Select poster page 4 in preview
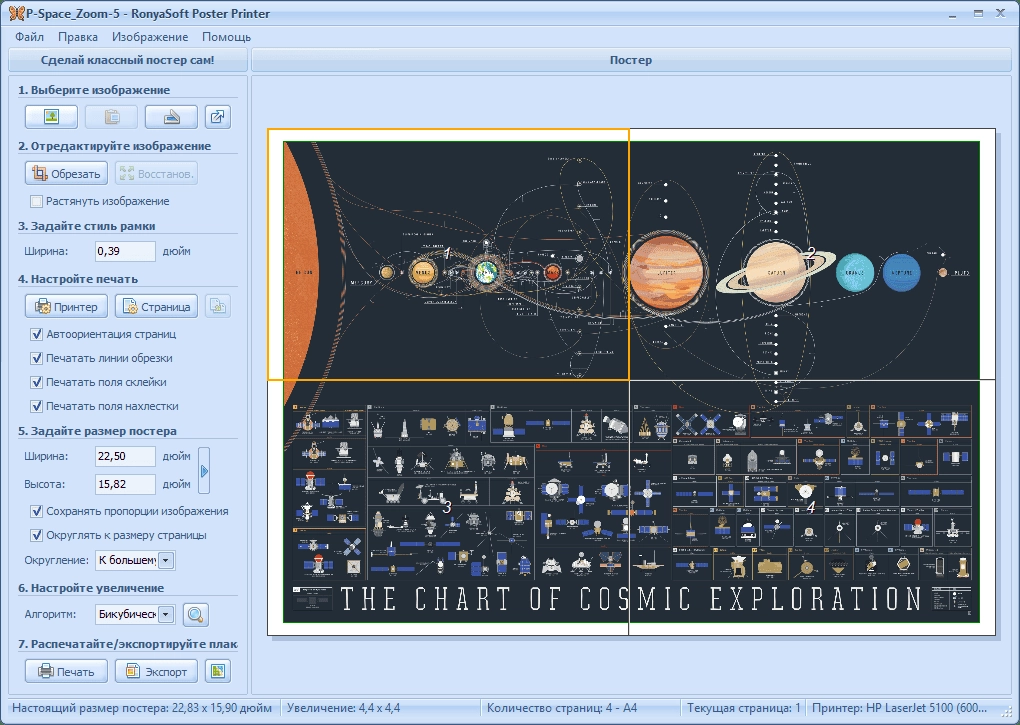The width and height of the screenshot is (1020, 725). [812, 507]
